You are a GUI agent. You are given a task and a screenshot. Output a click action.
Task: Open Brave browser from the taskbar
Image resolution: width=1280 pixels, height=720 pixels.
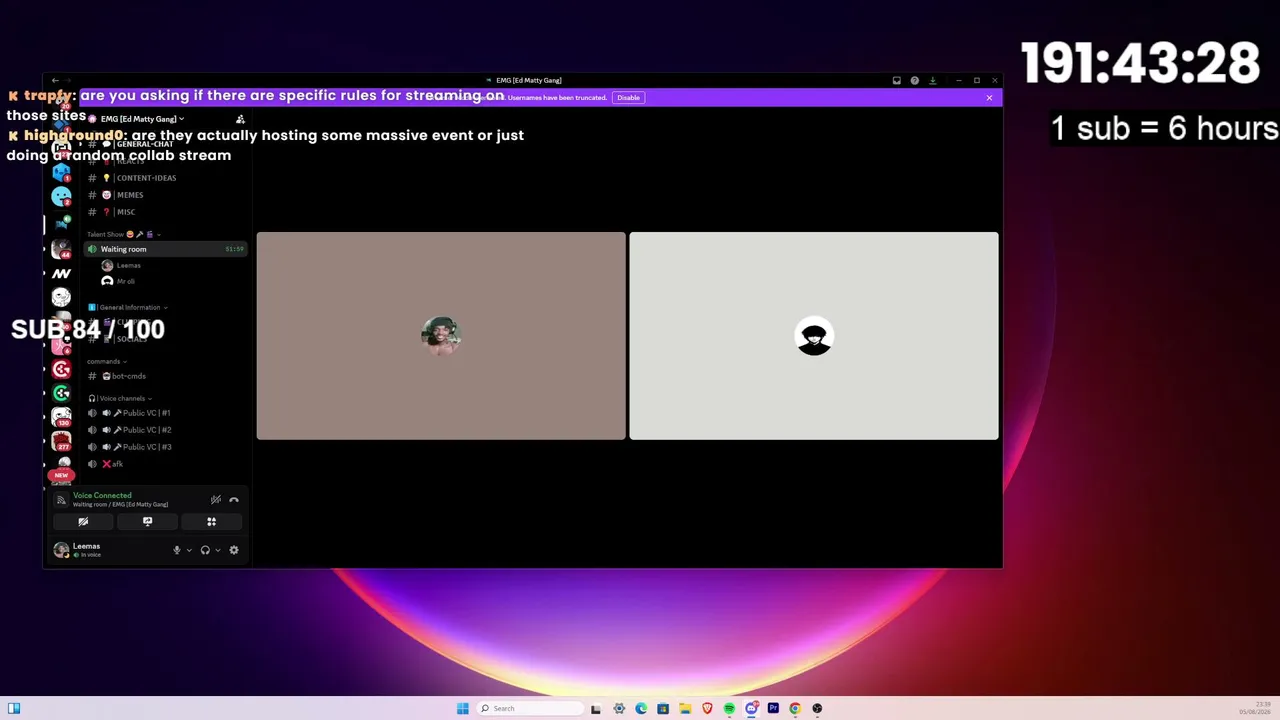pos(707,708)
